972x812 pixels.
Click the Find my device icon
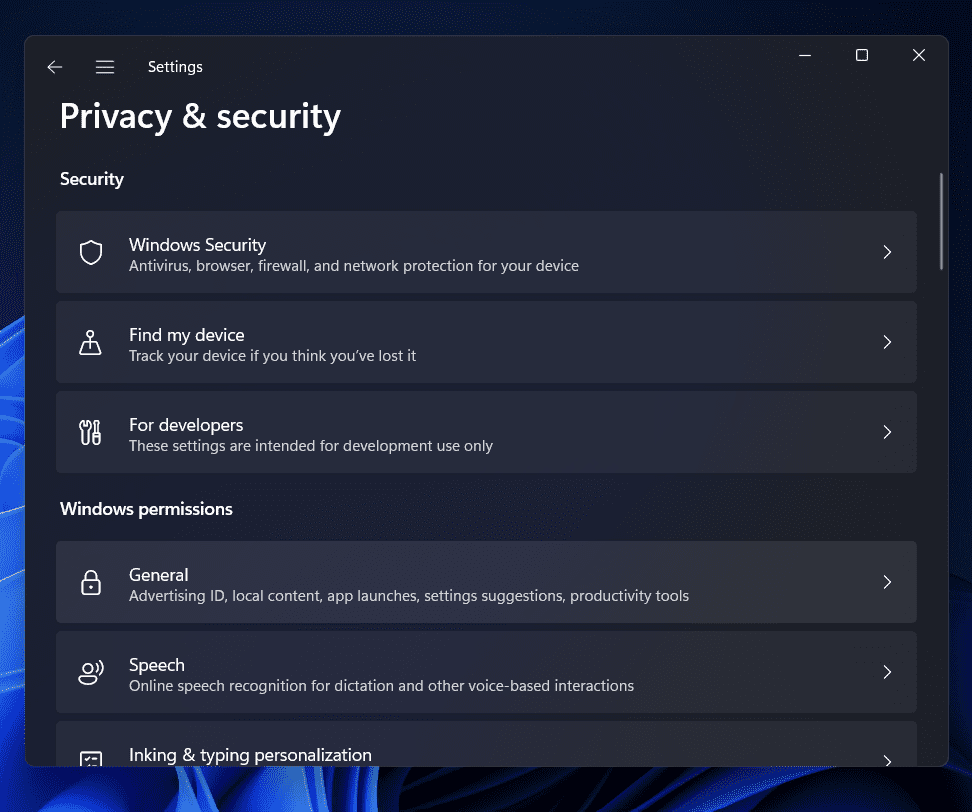[91, 343]
